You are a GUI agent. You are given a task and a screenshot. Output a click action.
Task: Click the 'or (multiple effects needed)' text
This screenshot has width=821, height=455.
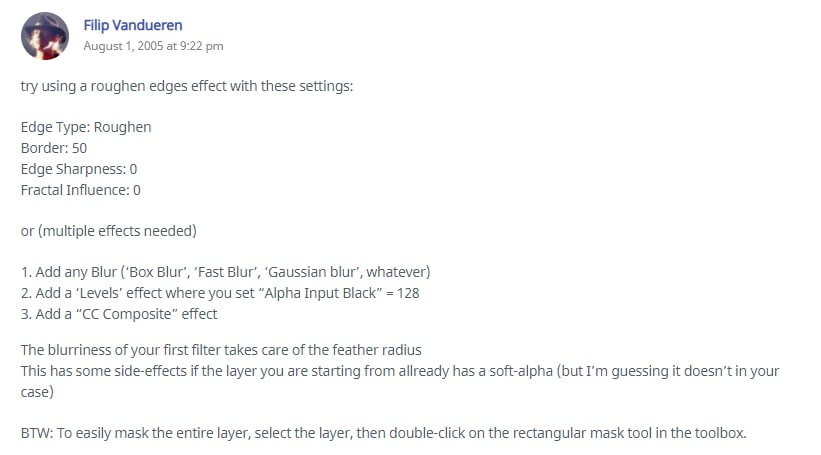(x=109, y=231)
